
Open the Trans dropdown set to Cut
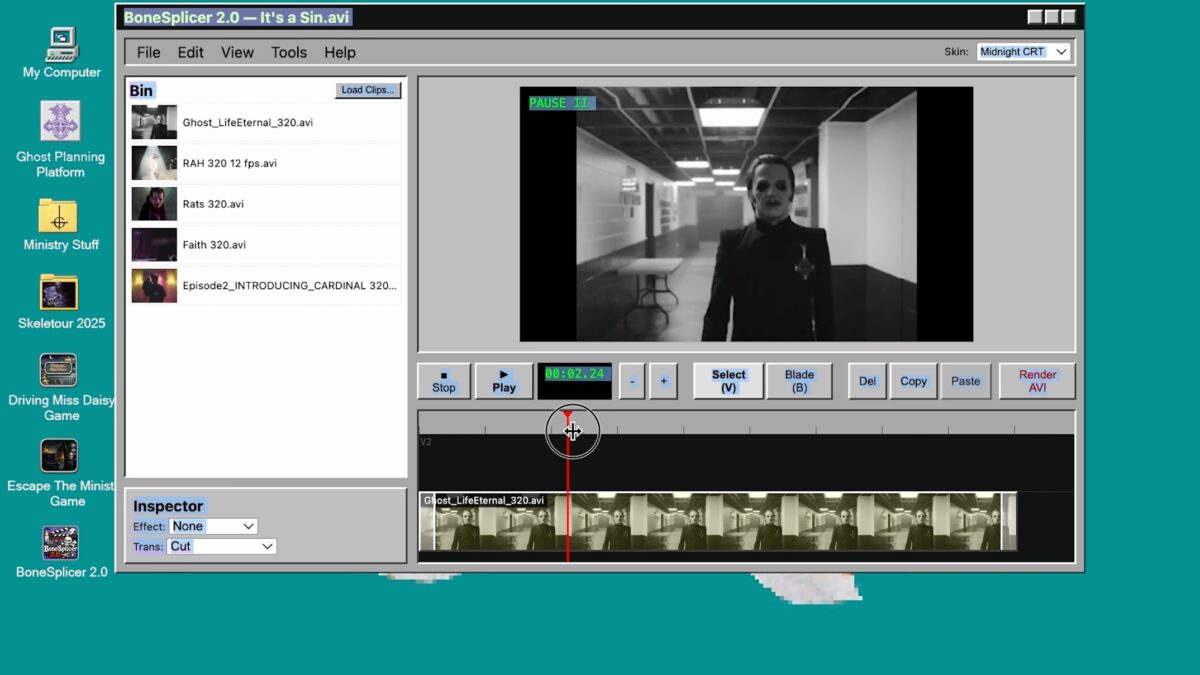[222, 547]
